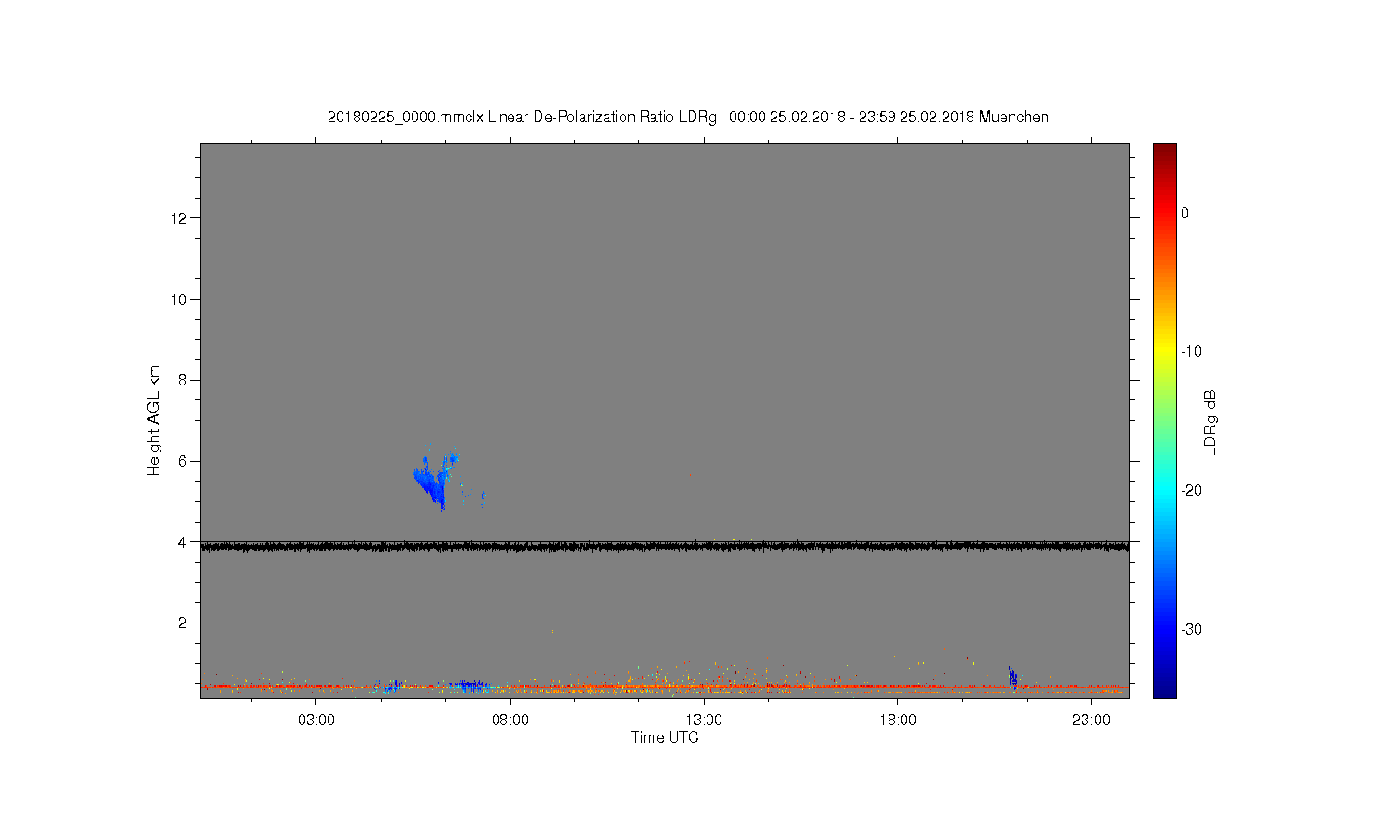The width and height of the screenshot is (1400, 840).
Task: Select the 08:00 time tick label
Action: pyautogui.click(x=511, y=721)
